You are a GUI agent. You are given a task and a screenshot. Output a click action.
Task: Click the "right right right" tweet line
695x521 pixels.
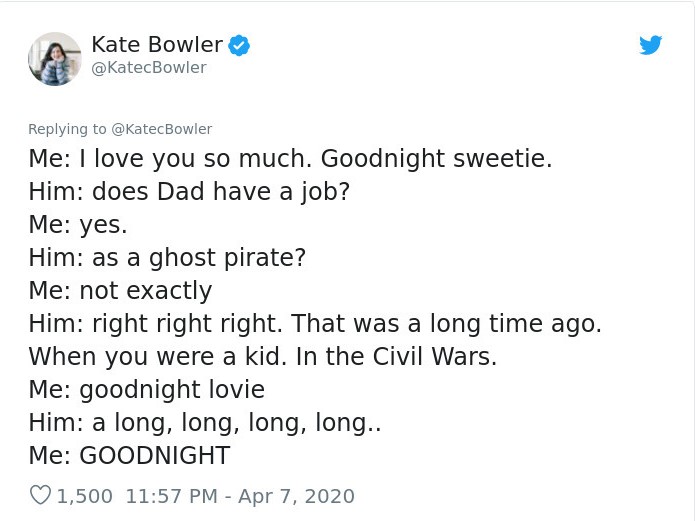click(x=315, y=324)
